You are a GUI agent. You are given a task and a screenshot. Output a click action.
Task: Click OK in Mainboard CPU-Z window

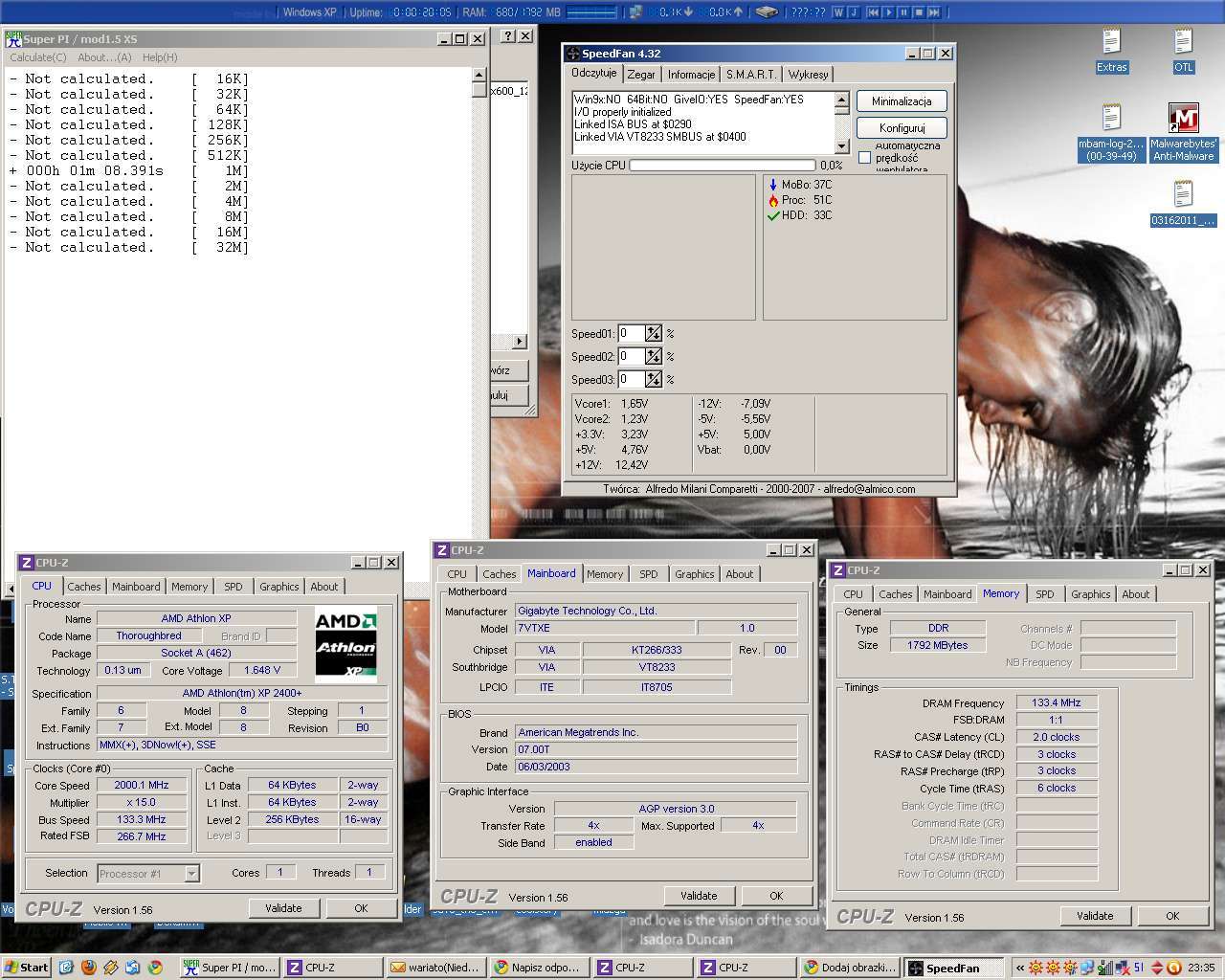(776, 896)
